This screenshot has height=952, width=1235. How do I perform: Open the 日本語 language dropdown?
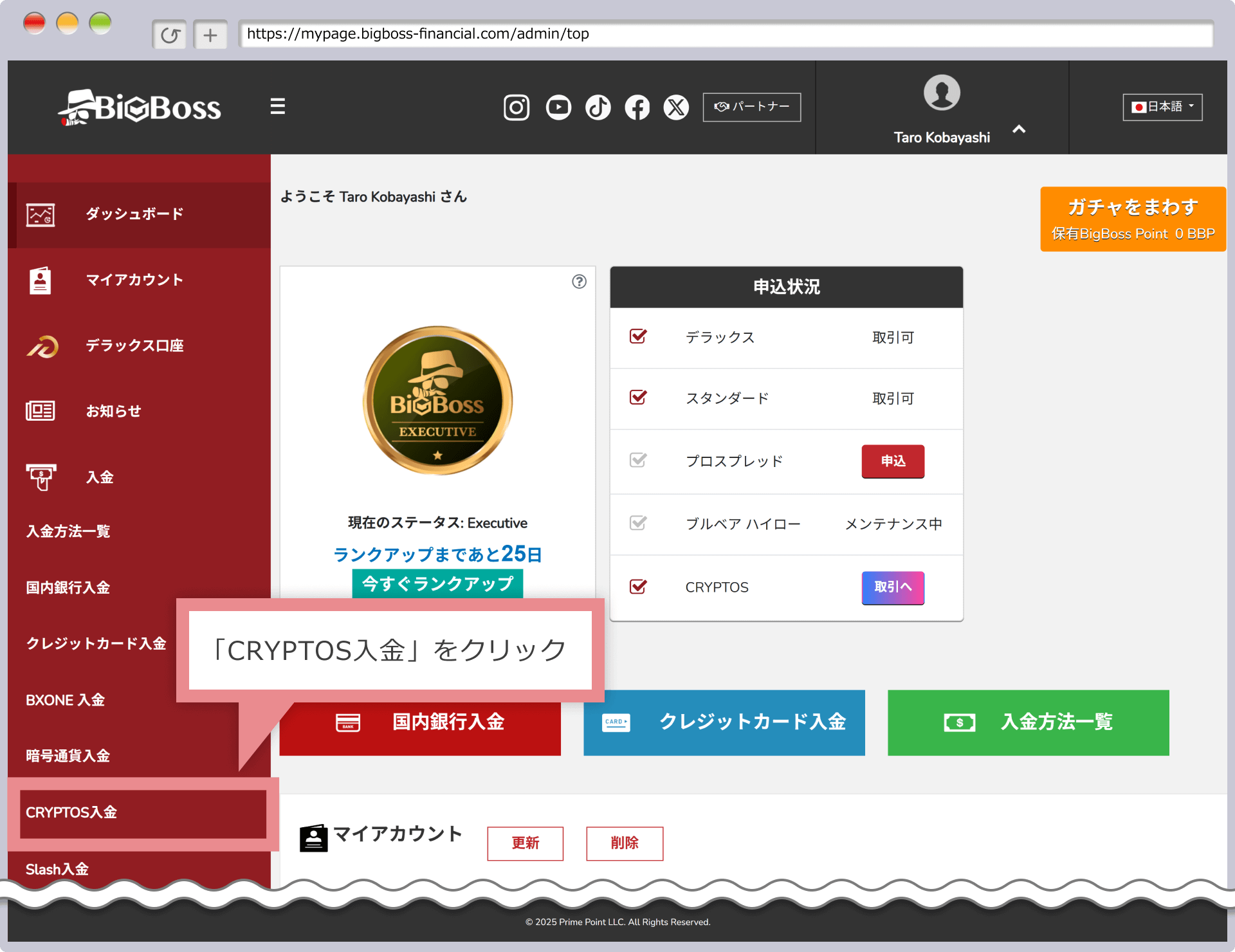(1162, 107)
